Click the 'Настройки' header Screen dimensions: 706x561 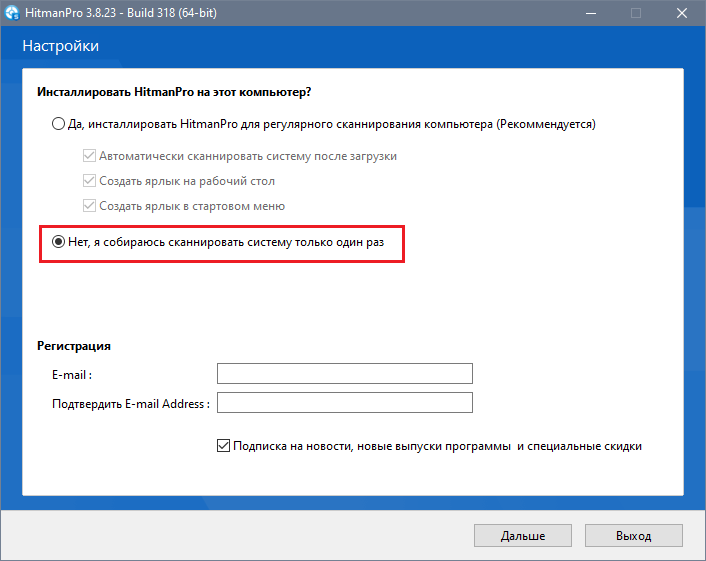coord(60,46)
